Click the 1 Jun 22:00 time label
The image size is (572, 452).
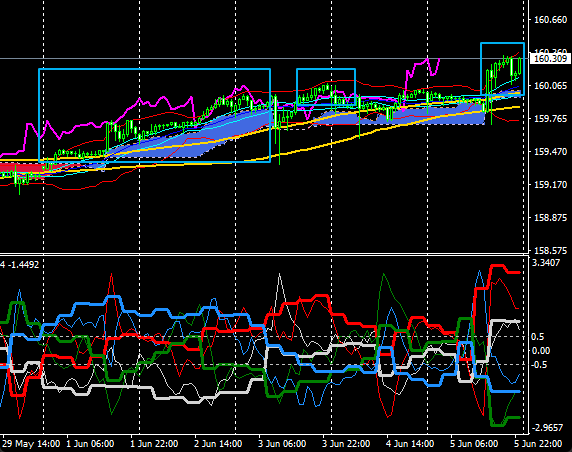154,444
